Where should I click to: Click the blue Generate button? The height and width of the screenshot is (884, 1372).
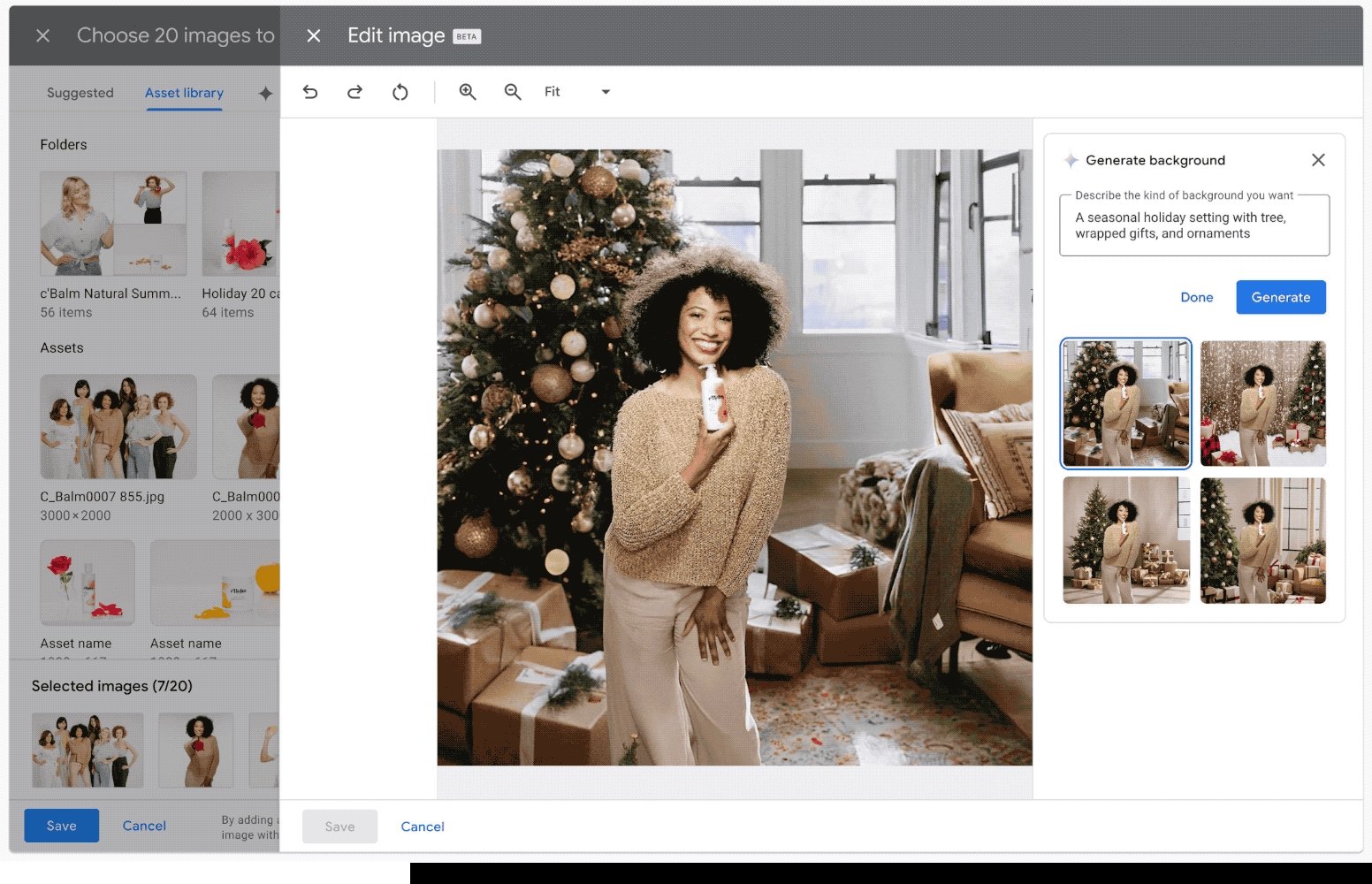pos(1281,297)
